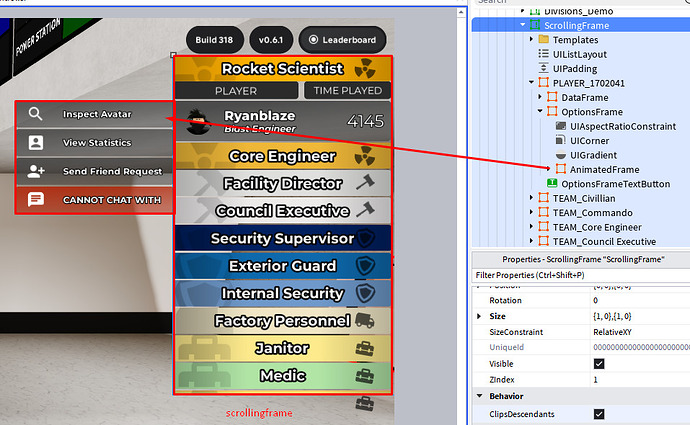Select the Core Engineer team row
Viewport: 690px width, 425px height.
point(283,156)
